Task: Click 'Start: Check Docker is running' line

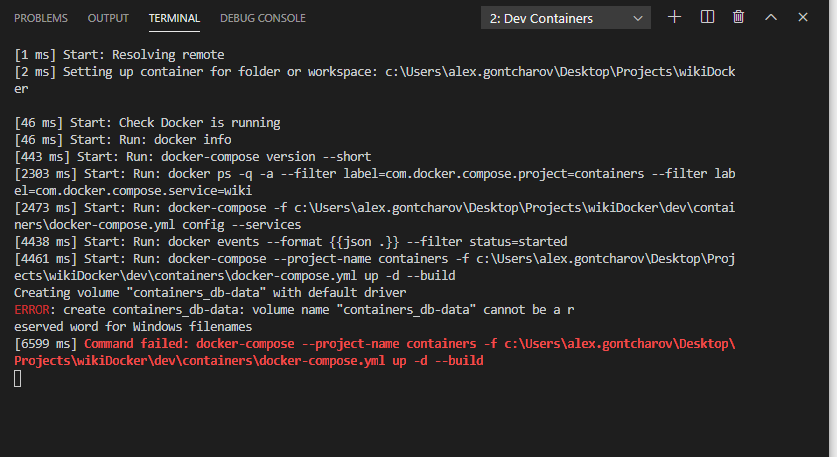Action: (147, 123)
